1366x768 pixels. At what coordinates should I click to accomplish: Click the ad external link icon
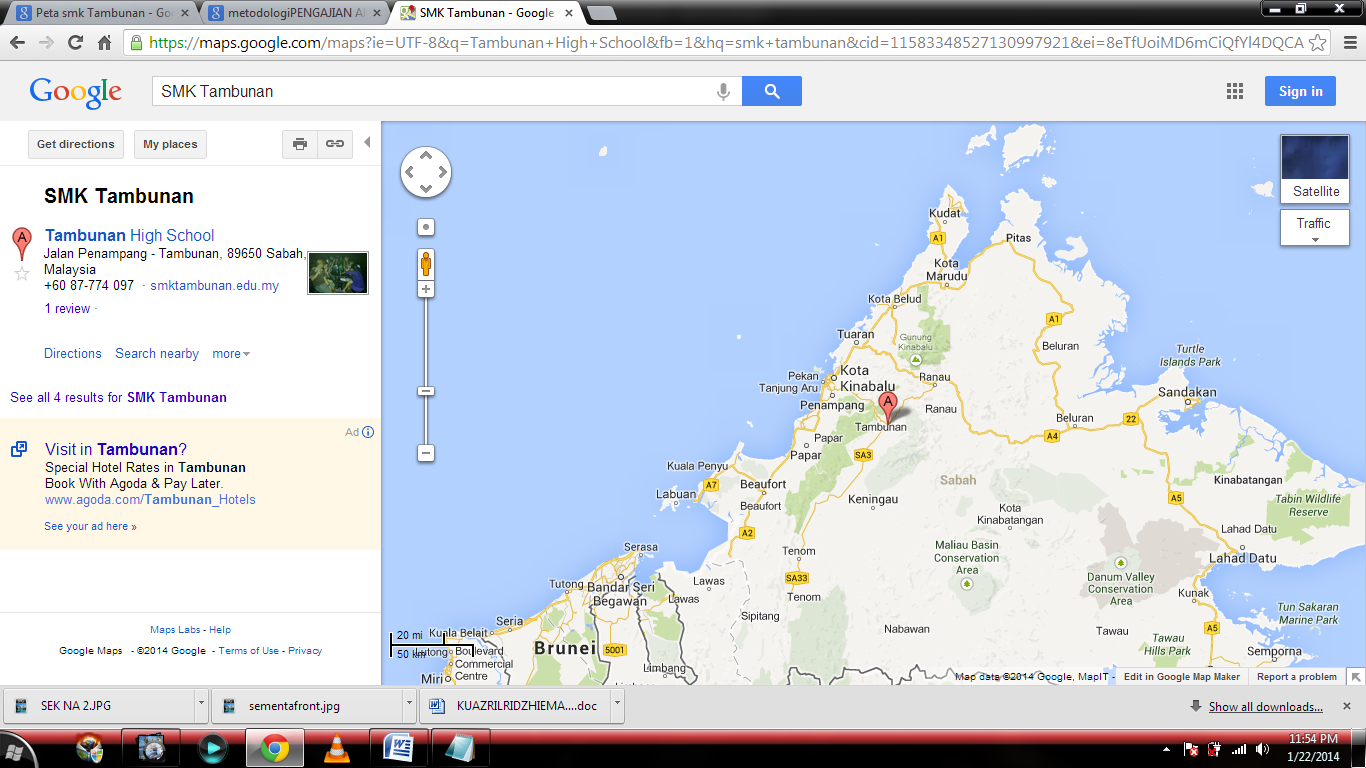coord(19,449)
